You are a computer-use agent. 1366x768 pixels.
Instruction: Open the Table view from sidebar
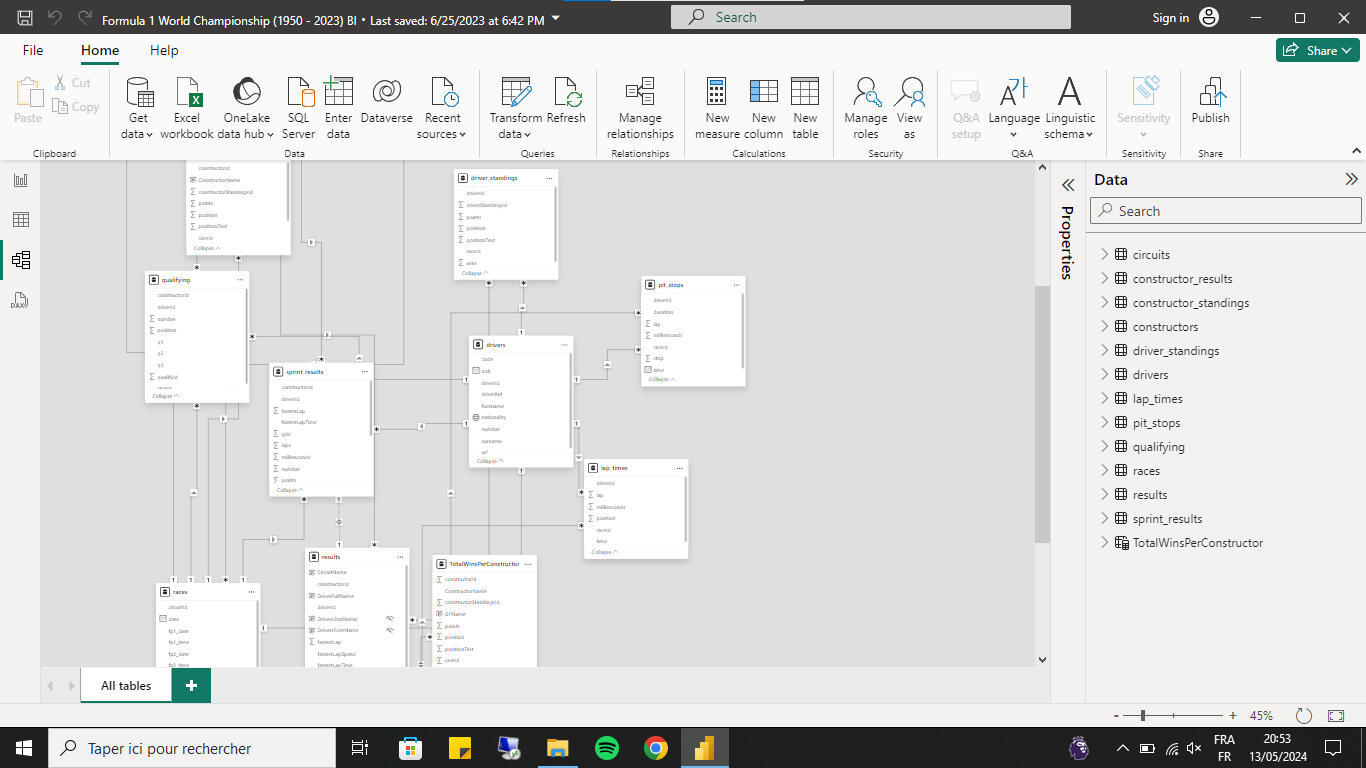tap(20, 220)
